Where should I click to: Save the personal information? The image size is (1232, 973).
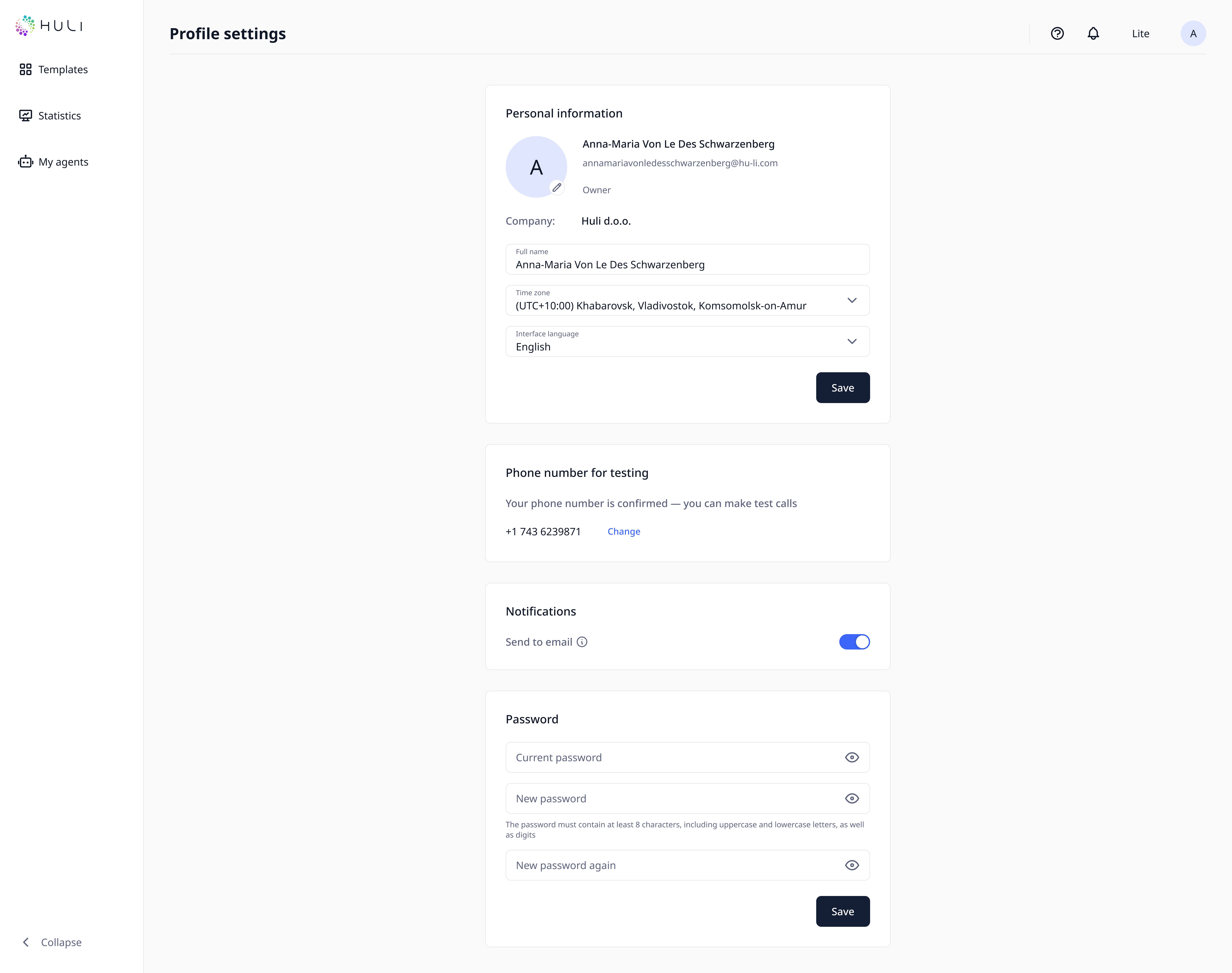[x=842, y=388]
